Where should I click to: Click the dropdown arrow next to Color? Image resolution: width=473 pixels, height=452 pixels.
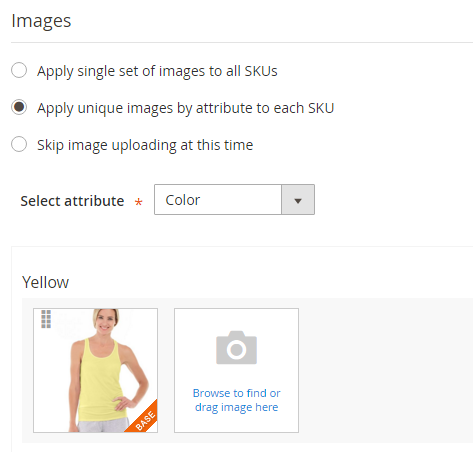(x=298, y=200)
